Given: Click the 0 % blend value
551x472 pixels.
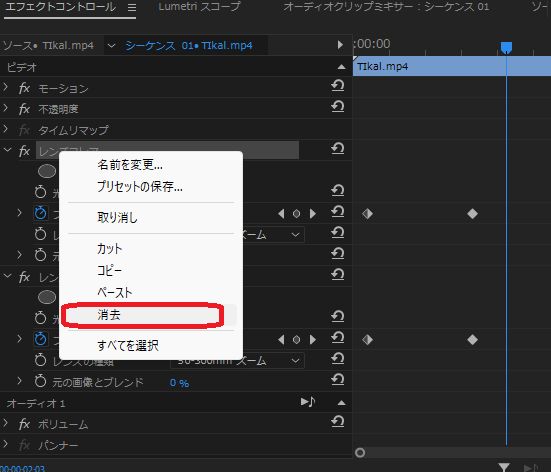Looking at the screenshot, I should (179, 383).
